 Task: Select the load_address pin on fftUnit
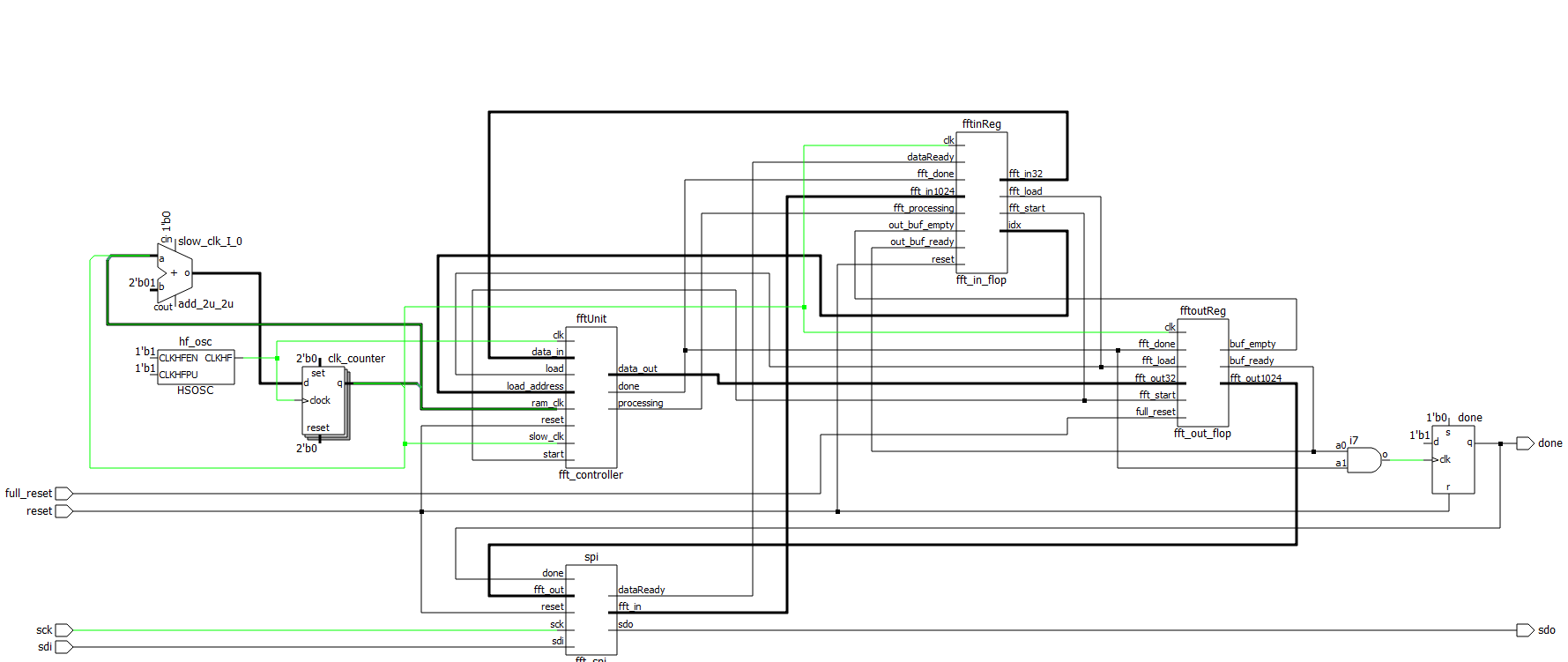point(535,386)
